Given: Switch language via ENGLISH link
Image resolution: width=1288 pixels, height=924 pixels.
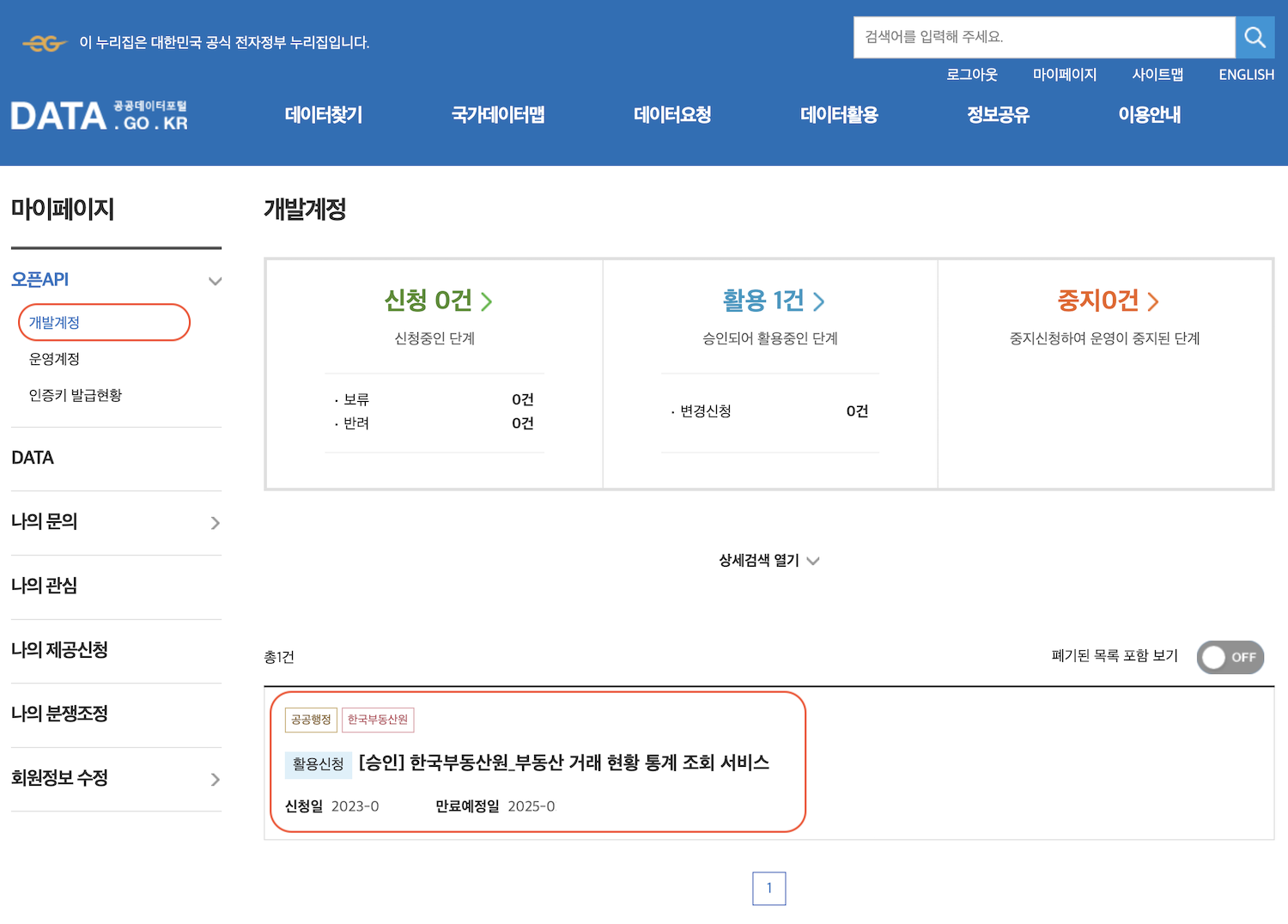Looking at the screenshot, I should point(1246,75).
